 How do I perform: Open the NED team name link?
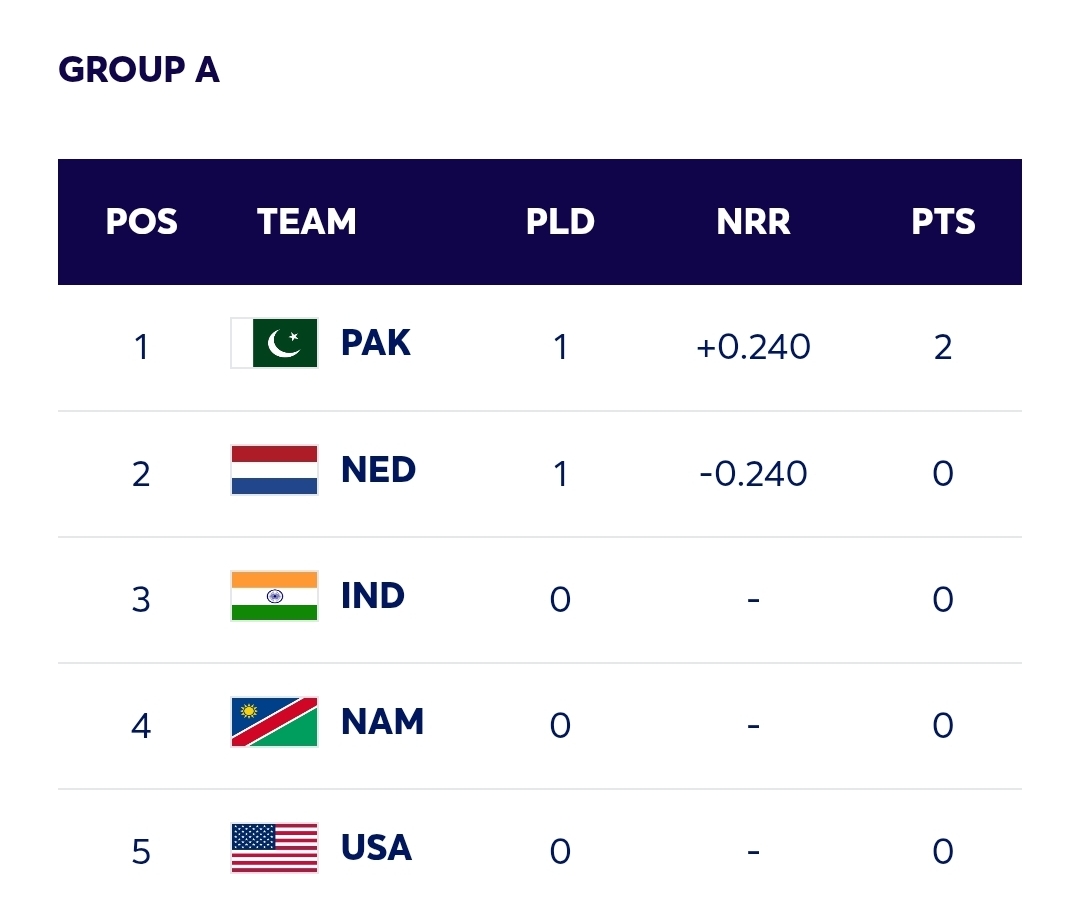click(x=378, y=470)
